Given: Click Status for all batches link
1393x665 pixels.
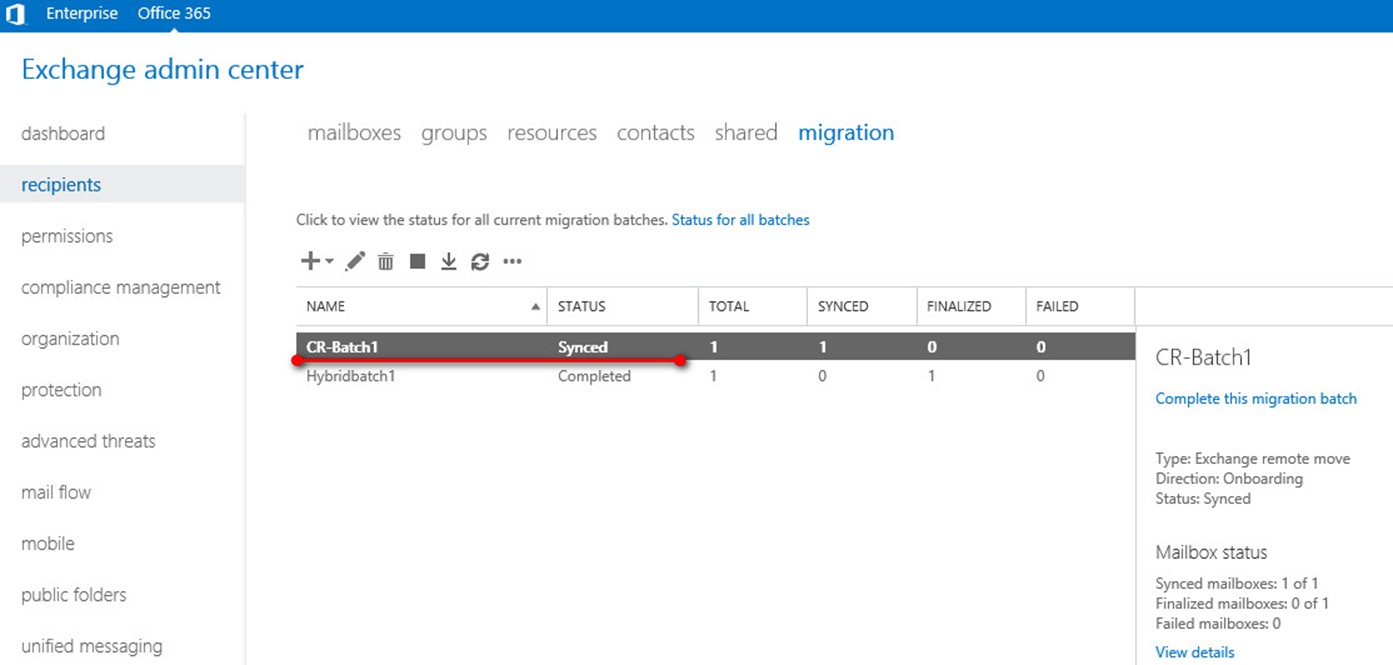Looking at the screenshot, I should 740,220.
